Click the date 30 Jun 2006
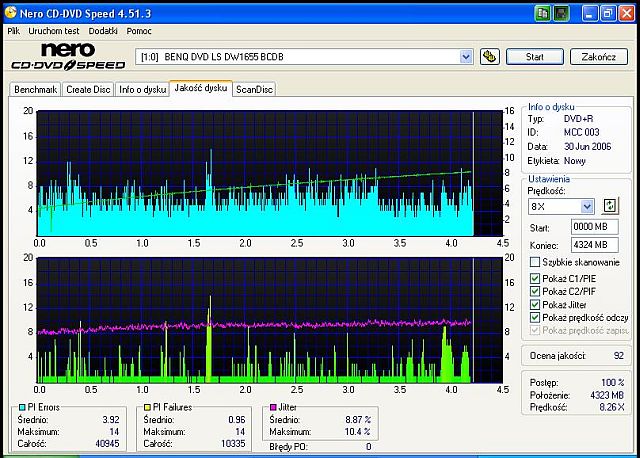 (x=587, y=147)
